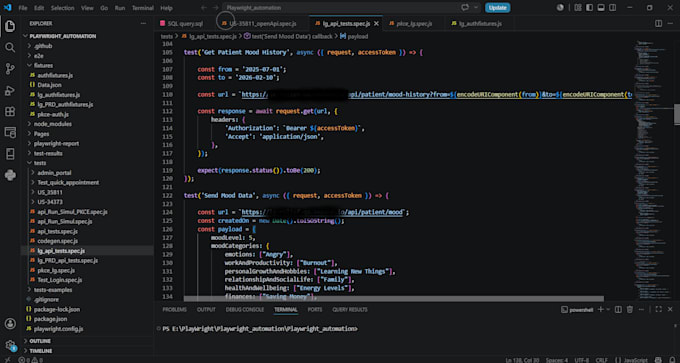
Task: Show the PROBLEMS panel tab
Action: (174, 310)
